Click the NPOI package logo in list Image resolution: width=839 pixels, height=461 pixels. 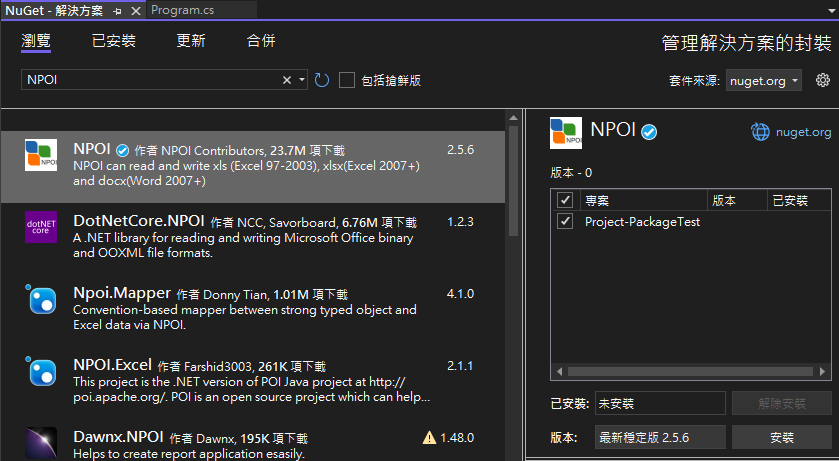coord(41,155)
